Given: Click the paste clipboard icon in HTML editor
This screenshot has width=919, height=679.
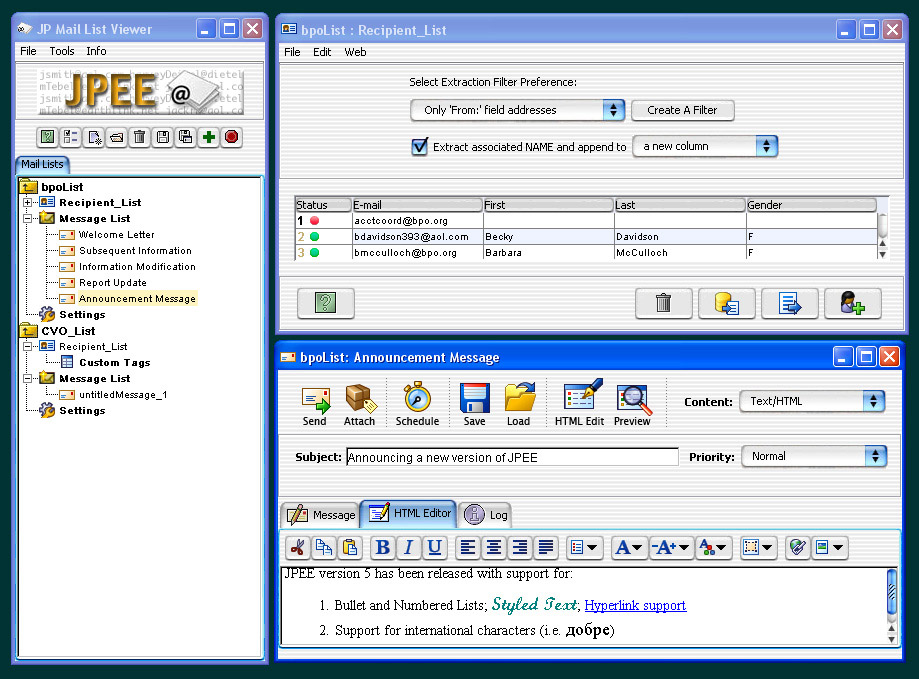Looking at the screenshot, I should (349, 548).
